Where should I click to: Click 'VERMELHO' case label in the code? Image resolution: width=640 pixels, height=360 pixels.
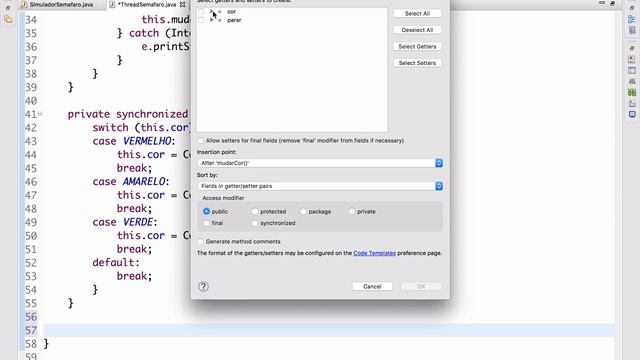pos(147,141)
